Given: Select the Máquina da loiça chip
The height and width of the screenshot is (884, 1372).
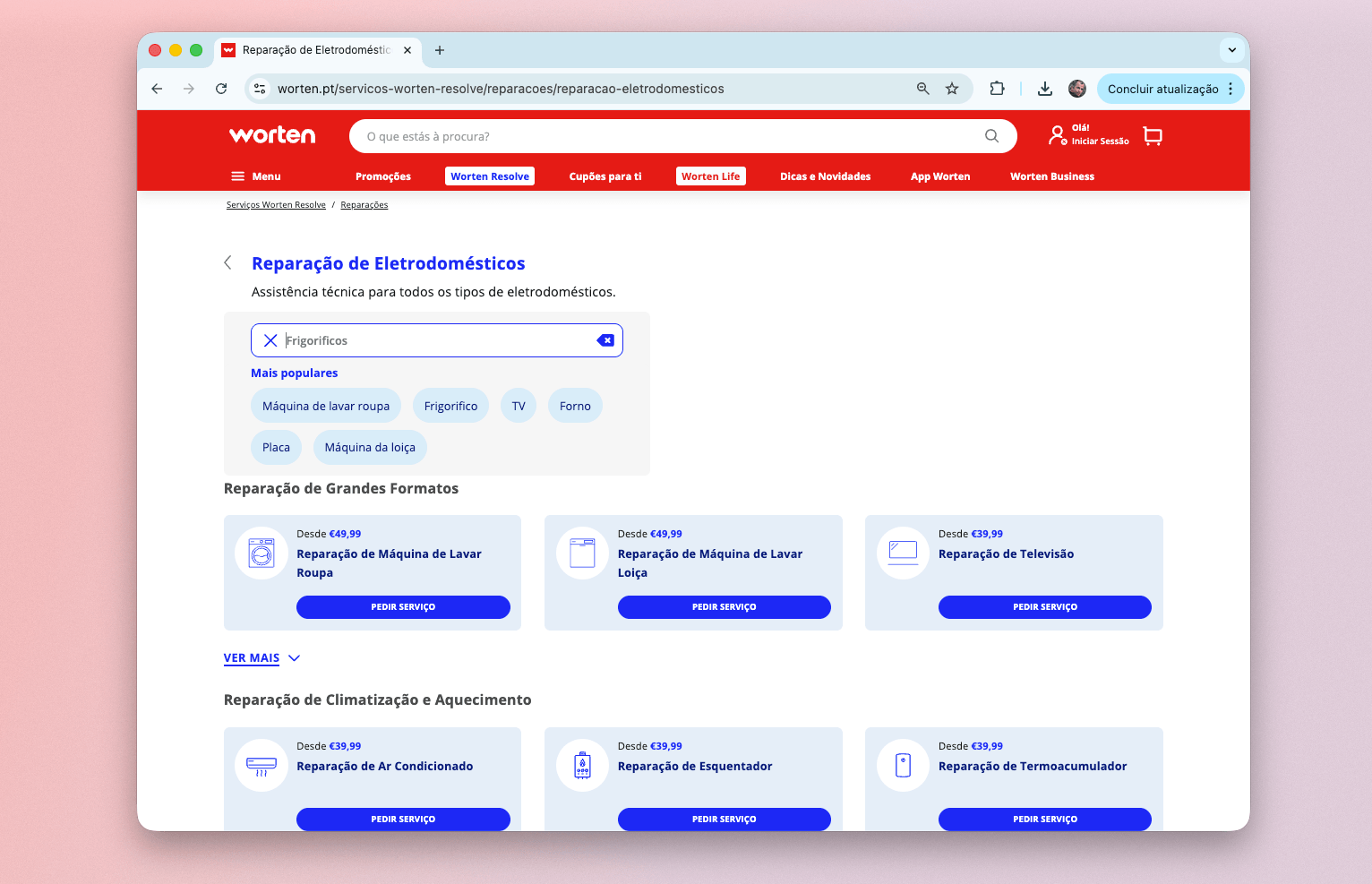Looking at the screenshot, I should [x=370, y=447].
